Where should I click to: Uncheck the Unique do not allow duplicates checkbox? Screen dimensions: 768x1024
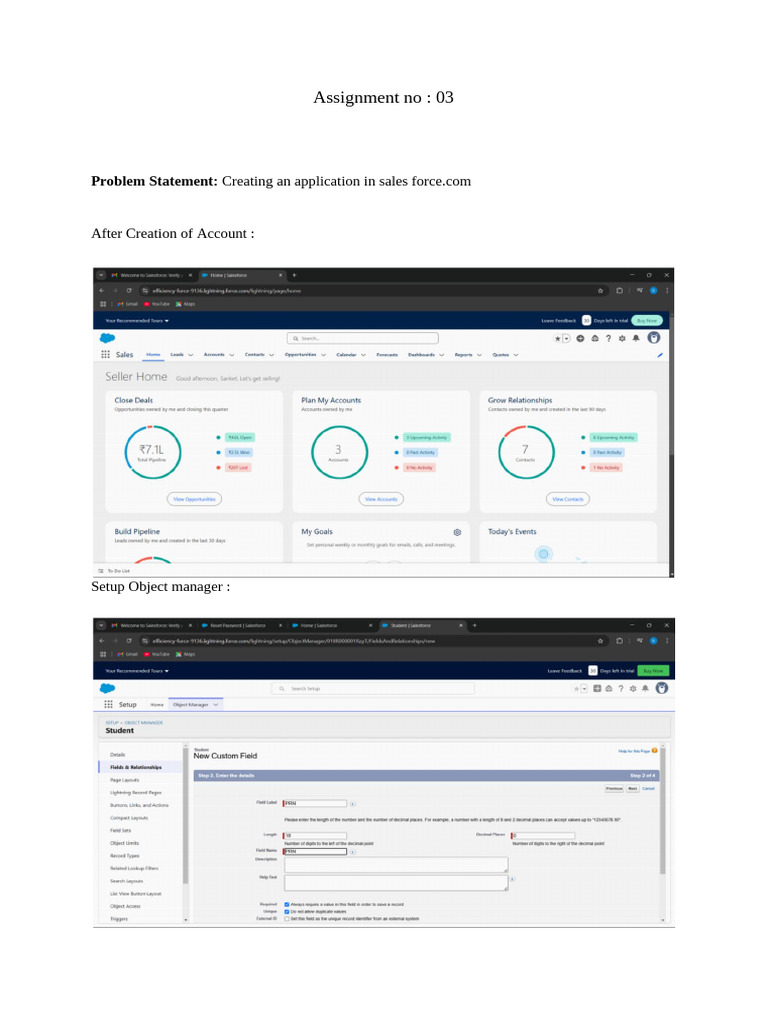[x=287, y=911]
